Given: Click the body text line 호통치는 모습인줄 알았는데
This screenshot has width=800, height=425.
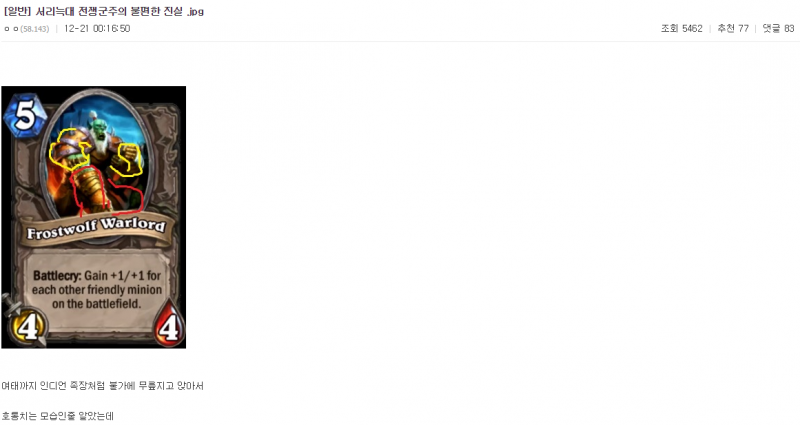Looking at the screenshot, I should click(x=57, y=416).
